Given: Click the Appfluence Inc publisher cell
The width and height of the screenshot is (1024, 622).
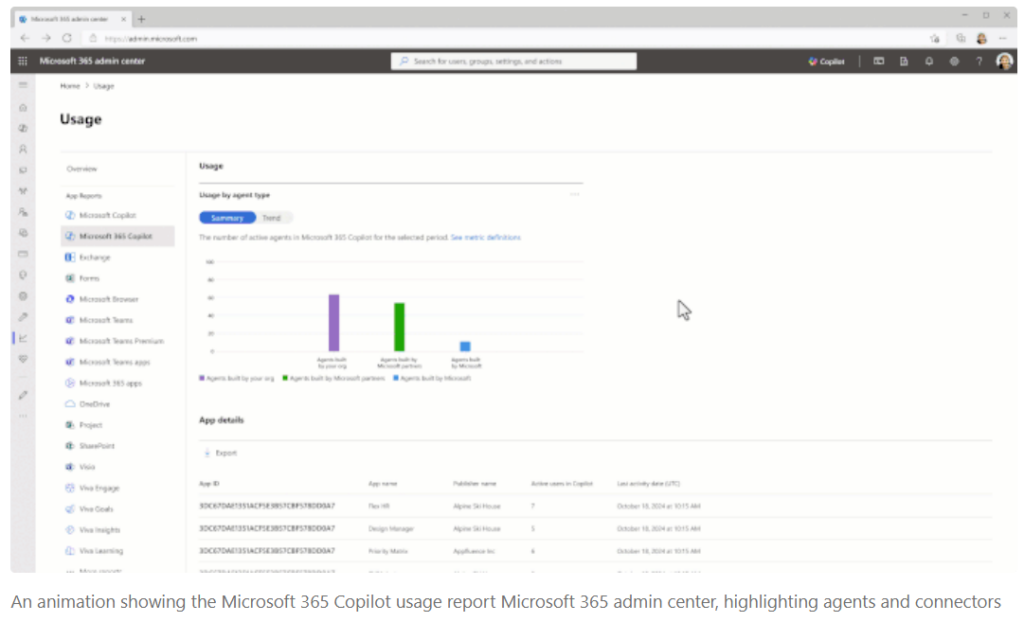Looking at the screenshot, I should coord(474,551).
